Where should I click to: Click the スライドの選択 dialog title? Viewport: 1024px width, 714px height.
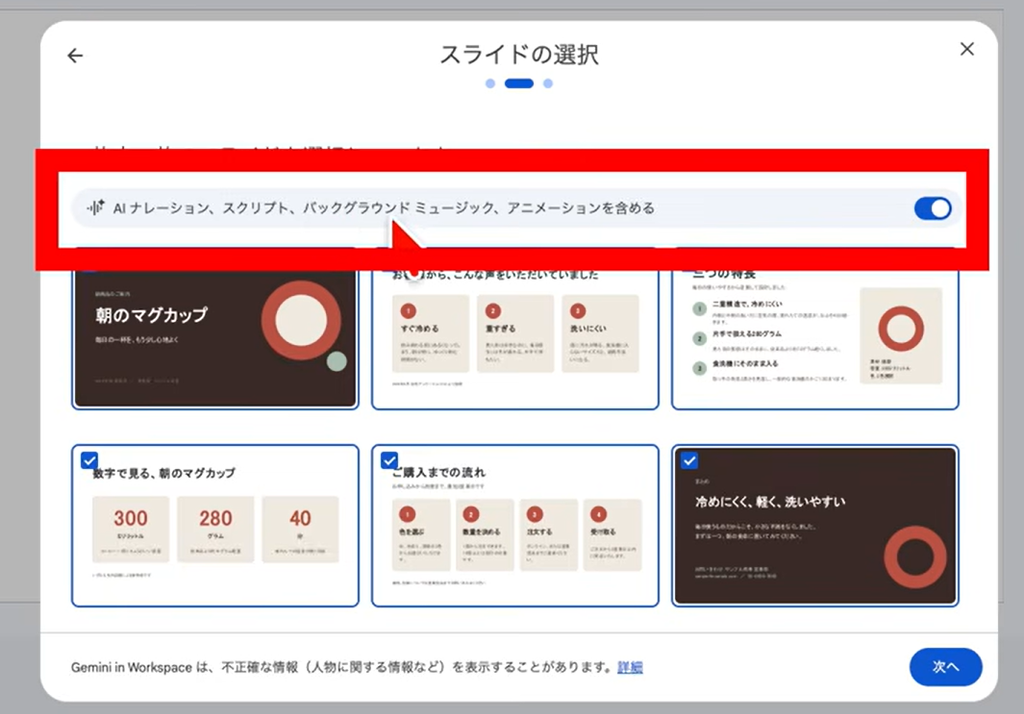point(519,55)
